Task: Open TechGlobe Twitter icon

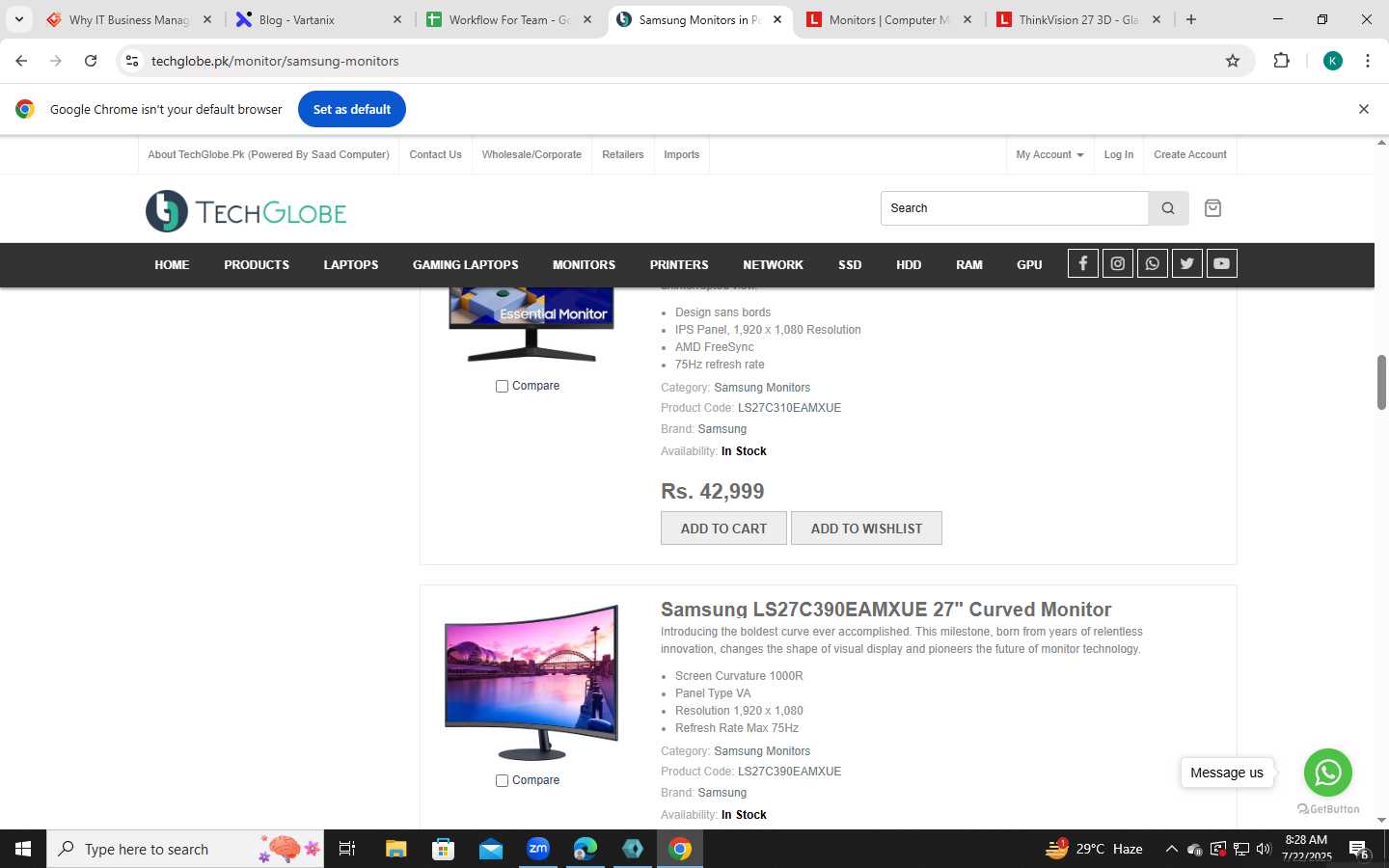Action: click(1187, 263)
